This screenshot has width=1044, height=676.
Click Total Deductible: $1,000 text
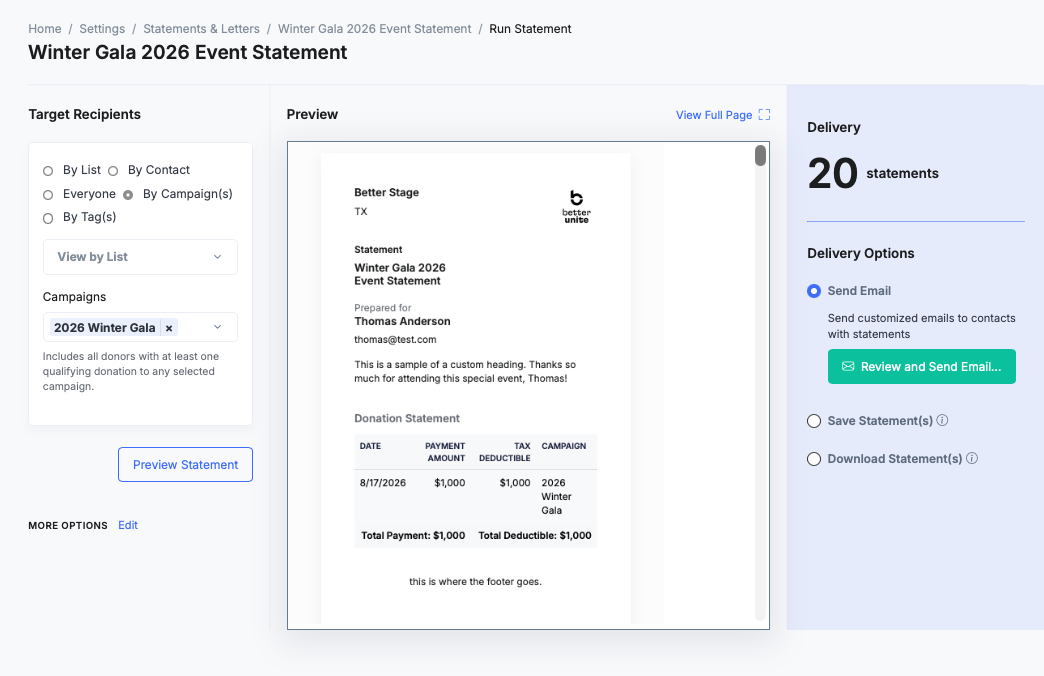(x=535, y=535)
